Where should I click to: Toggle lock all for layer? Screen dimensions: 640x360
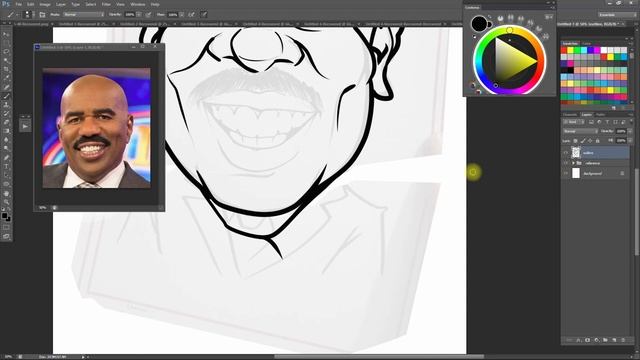(598, 141)
